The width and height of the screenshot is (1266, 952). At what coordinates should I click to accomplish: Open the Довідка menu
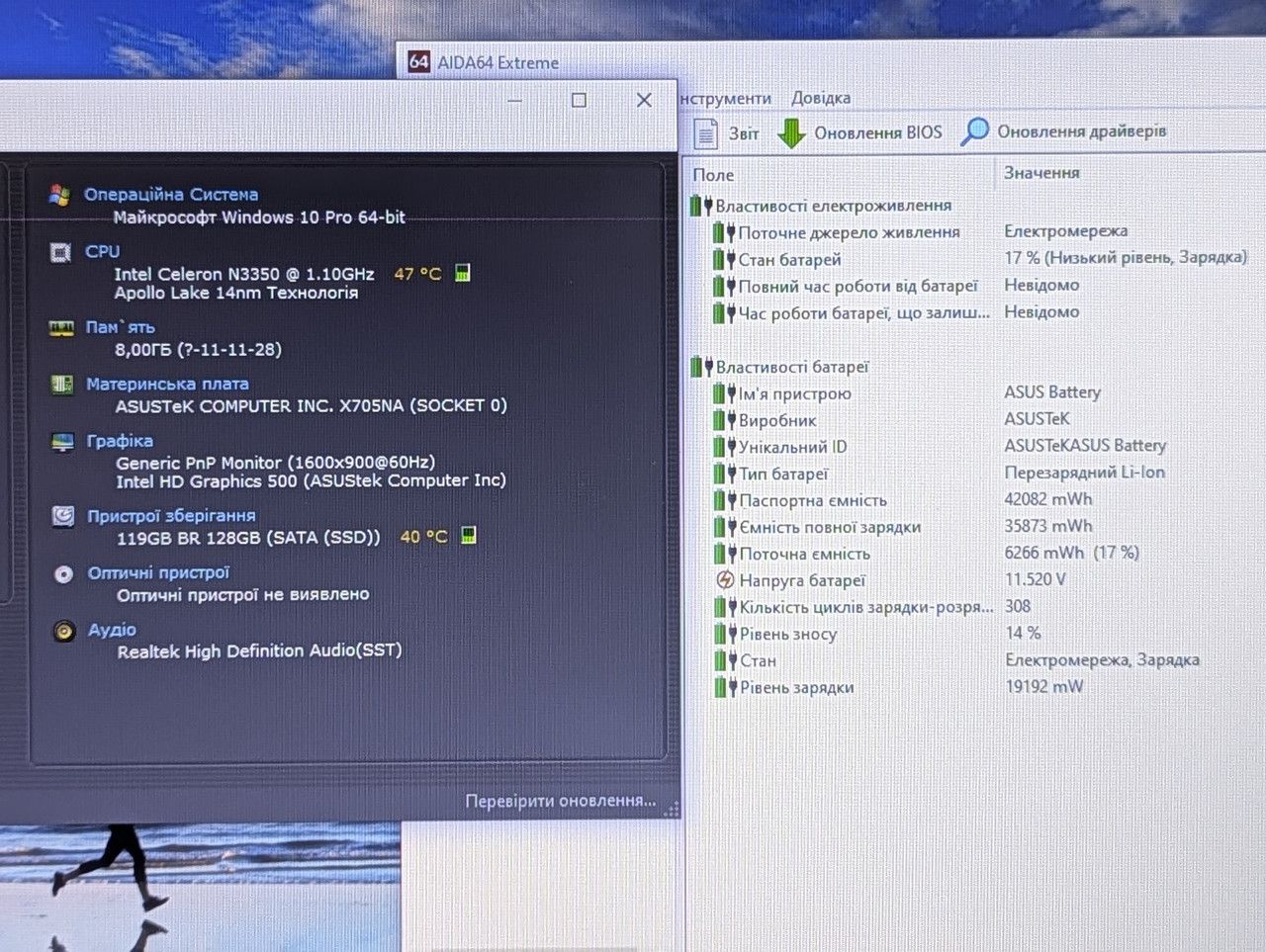pyautogui.click(x=821, y=98)
